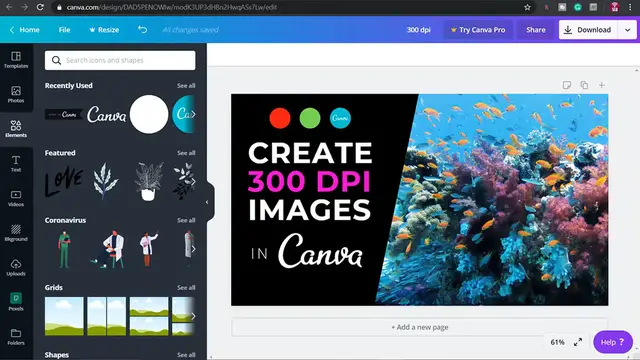Click Try Canva Pro button
640x360 pixels.
(x=478, y=30)
